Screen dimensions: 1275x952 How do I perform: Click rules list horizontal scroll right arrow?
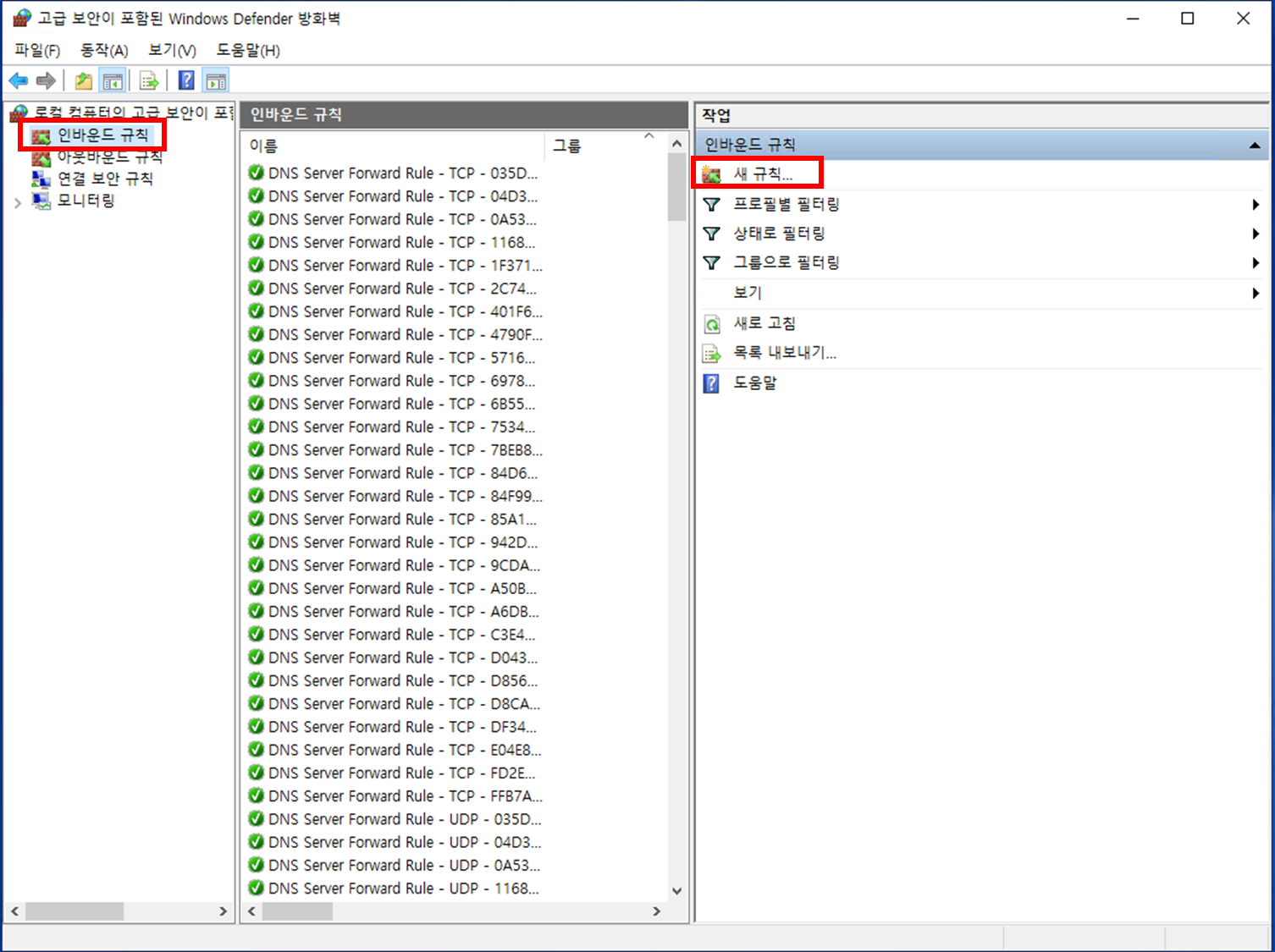point(656,911)
